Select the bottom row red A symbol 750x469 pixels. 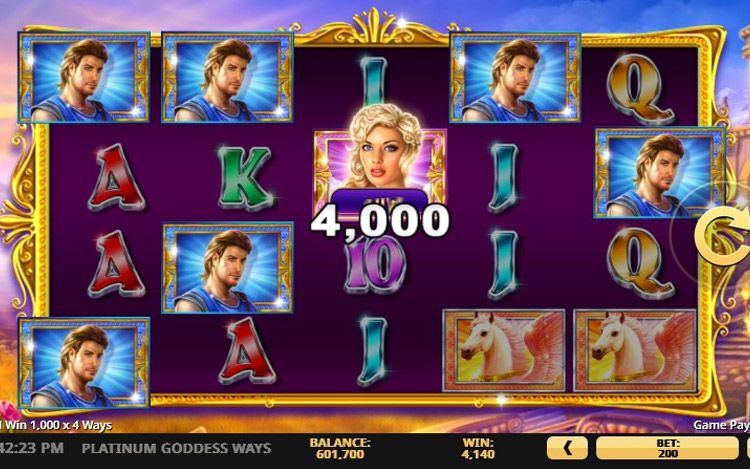point(246,350)
